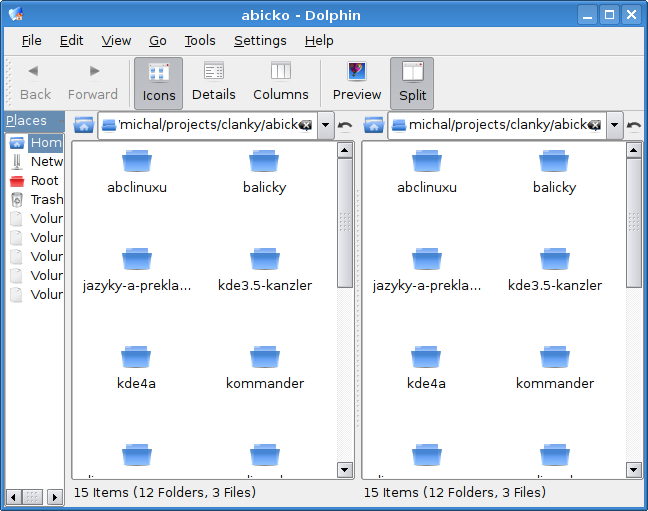
Task: Select abclinuxu folder in right pane
Action: tap(427, 172)
